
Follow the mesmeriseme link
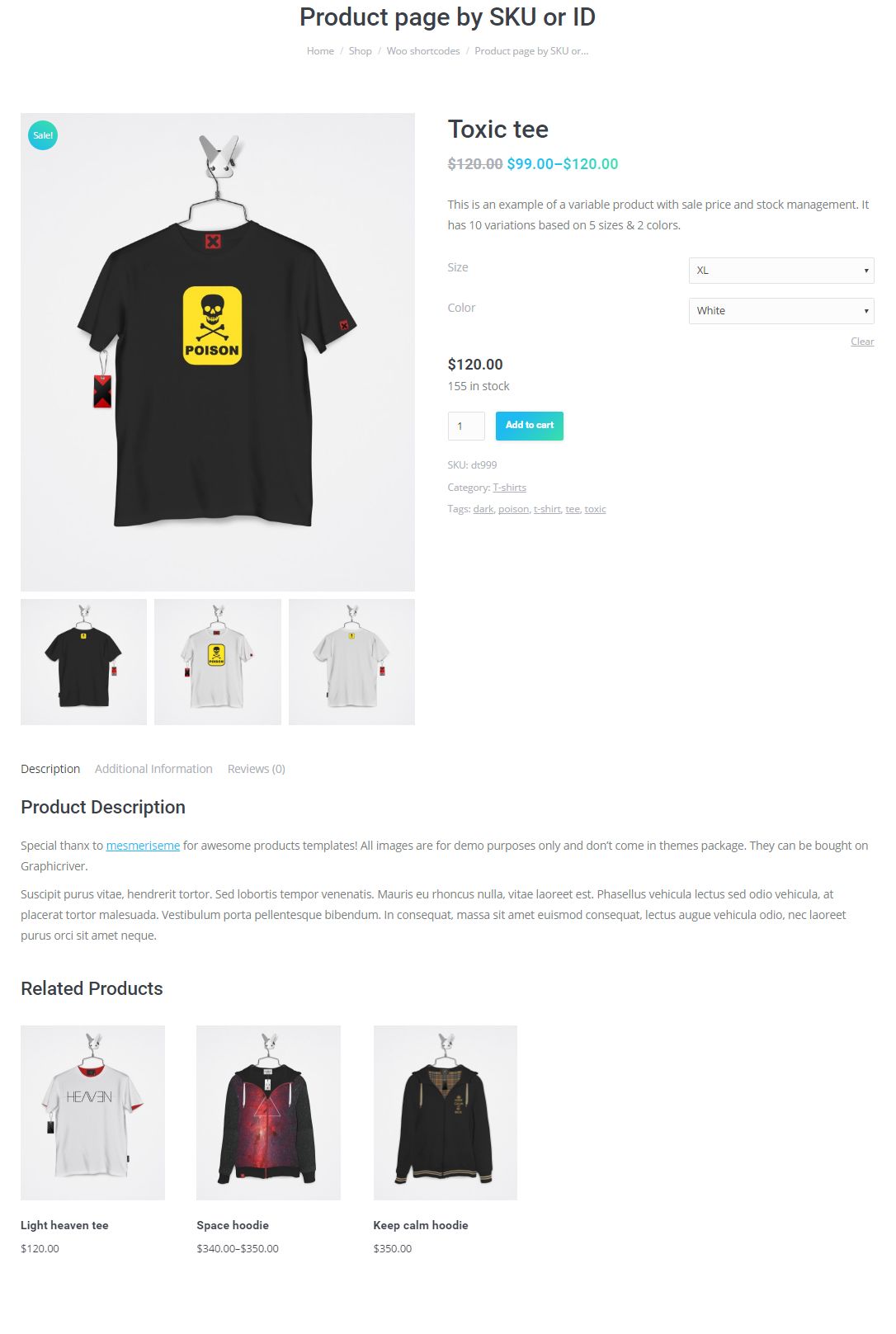(x=143, y=846)
